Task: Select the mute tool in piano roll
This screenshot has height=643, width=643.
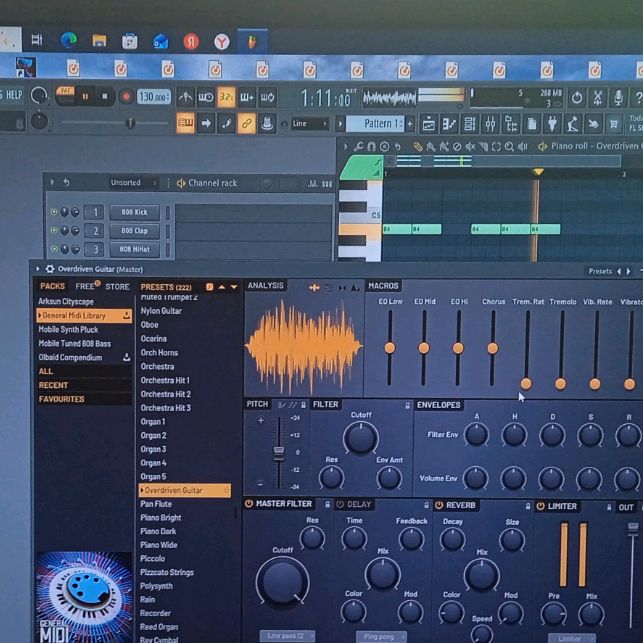Action: tap(470, 146)
